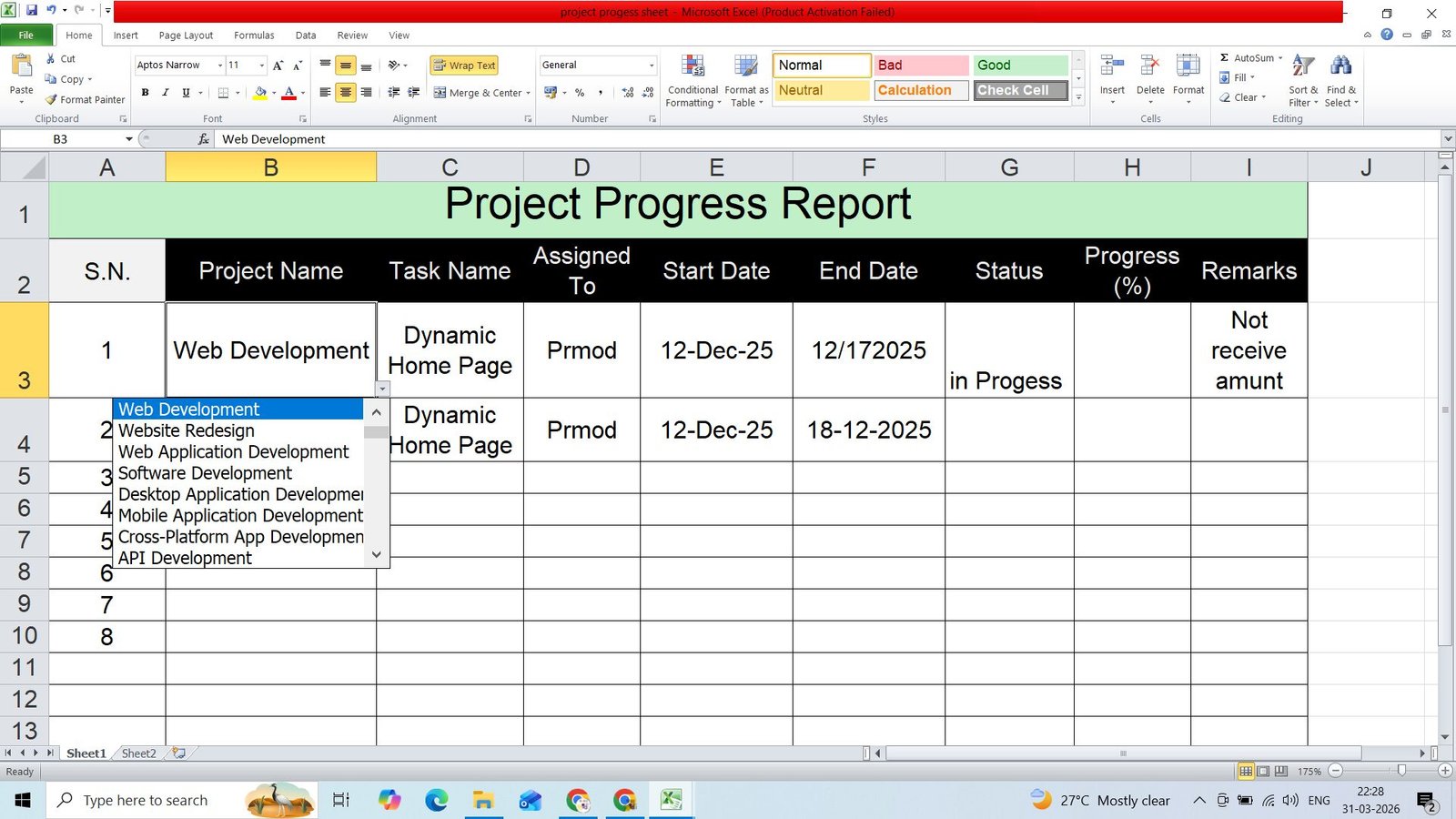The height and width of the screenshot is (819, 1456).
Task: Increase indent icon
Action: [414, 93]
